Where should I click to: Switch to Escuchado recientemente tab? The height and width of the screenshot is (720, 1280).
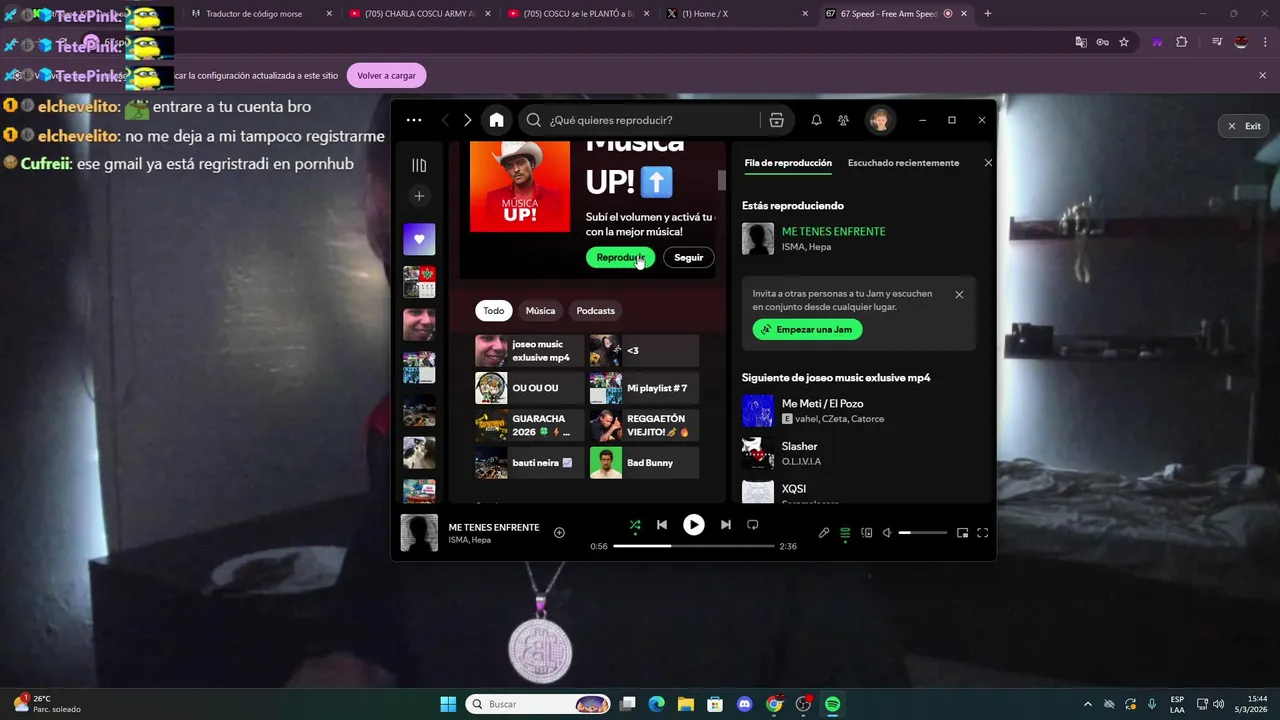903,163
